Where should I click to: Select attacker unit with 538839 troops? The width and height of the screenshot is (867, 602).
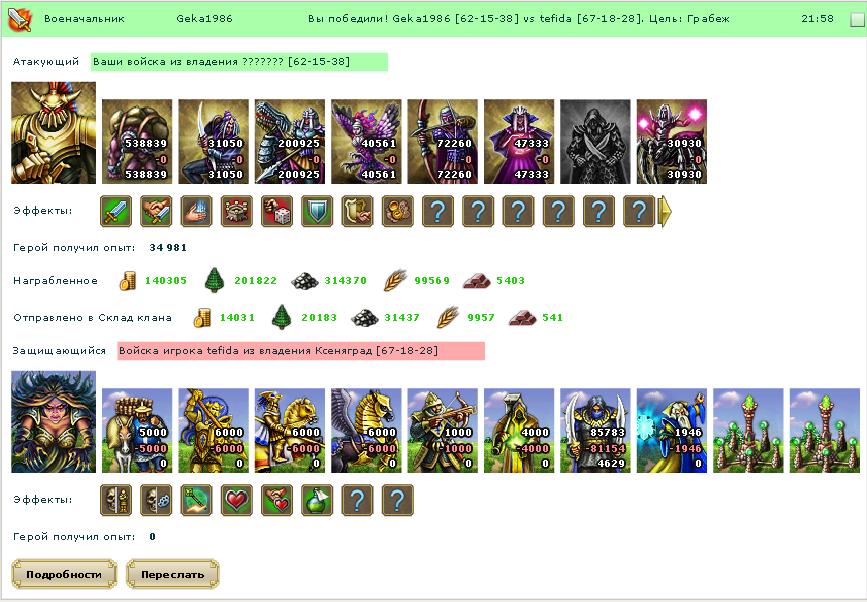[x=137, y=142]
